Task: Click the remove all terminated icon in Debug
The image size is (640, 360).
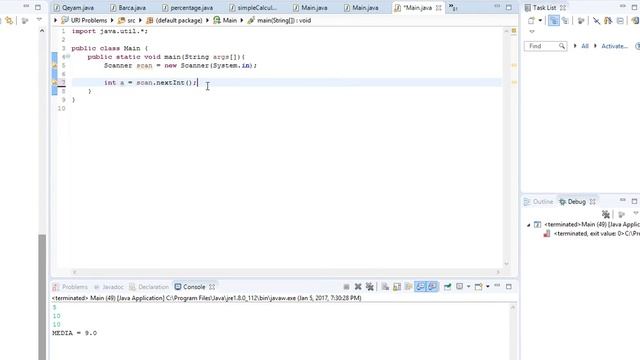Action: click(606, 214)
